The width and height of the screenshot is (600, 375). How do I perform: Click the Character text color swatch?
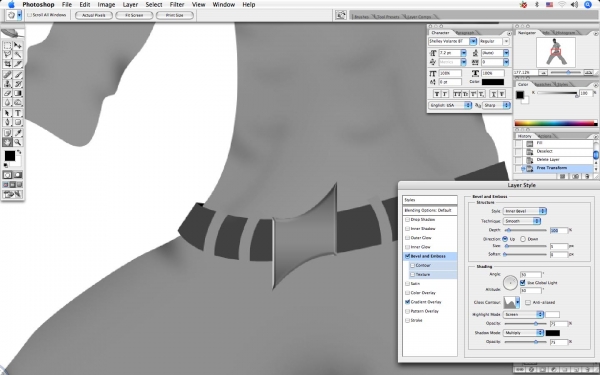point(493,82)
